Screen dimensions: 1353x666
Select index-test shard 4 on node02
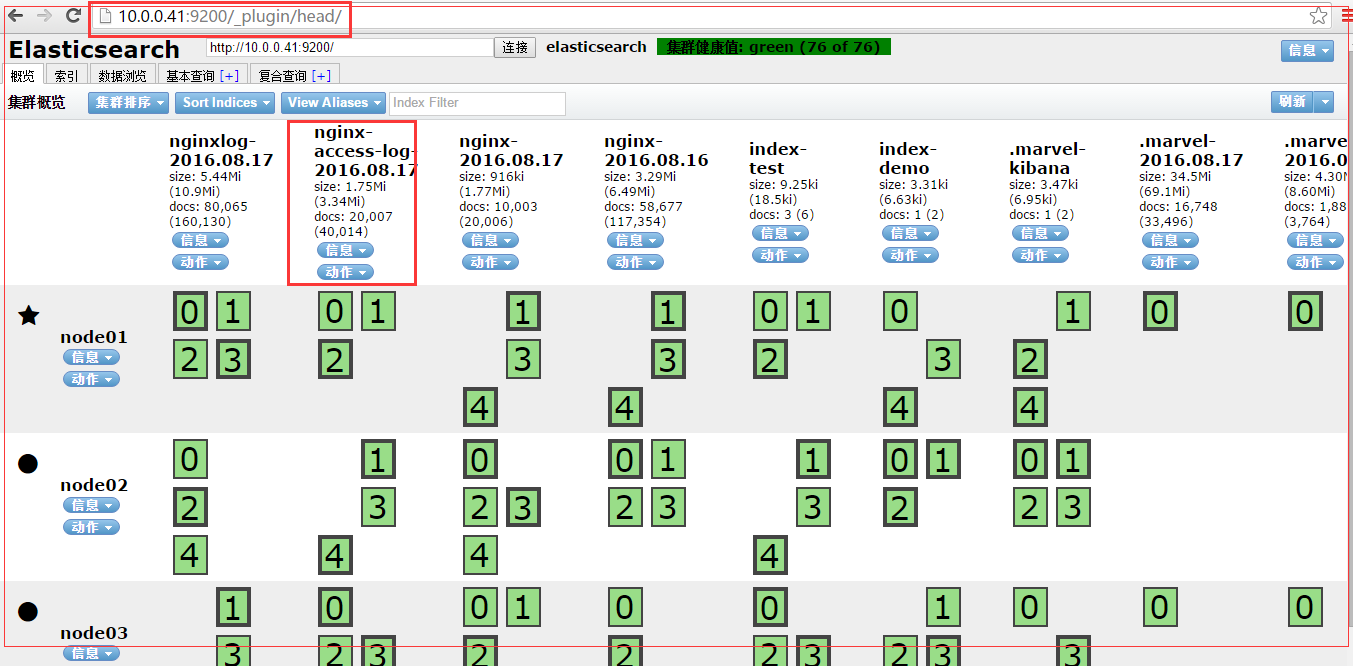[770, 554]
